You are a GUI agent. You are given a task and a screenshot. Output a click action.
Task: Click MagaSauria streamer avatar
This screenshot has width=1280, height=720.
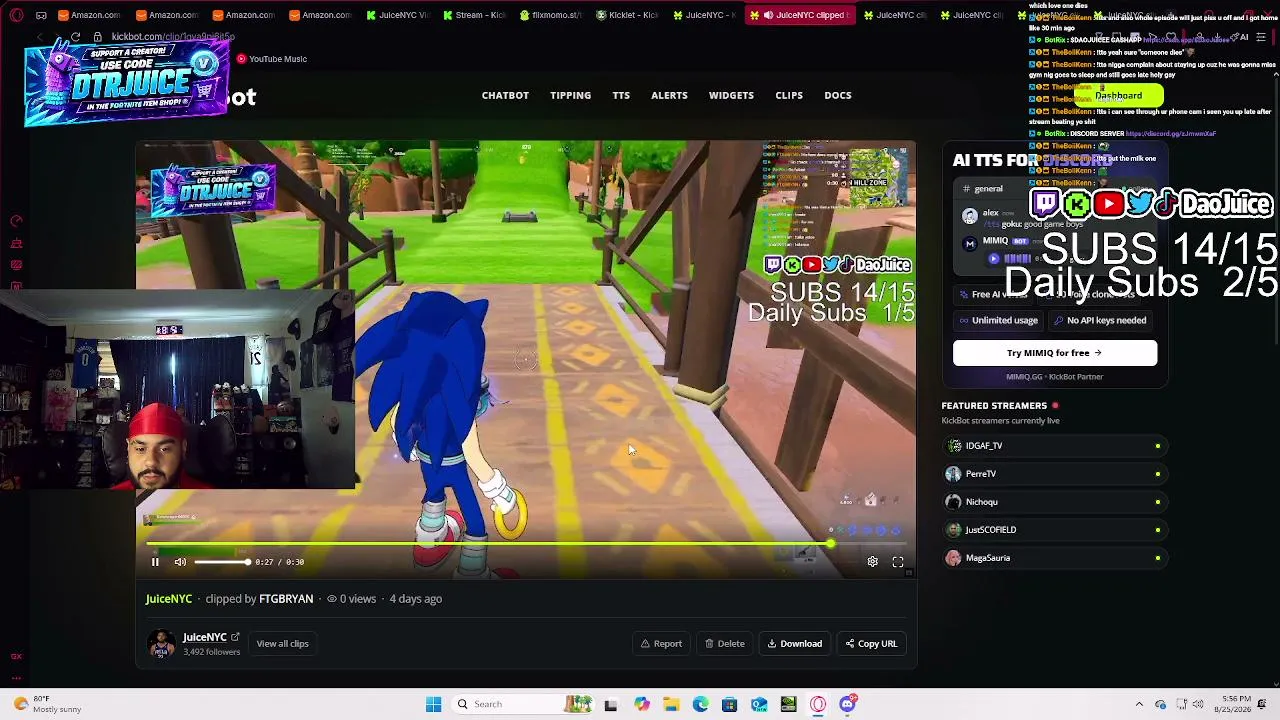click(x=954, y=558)
